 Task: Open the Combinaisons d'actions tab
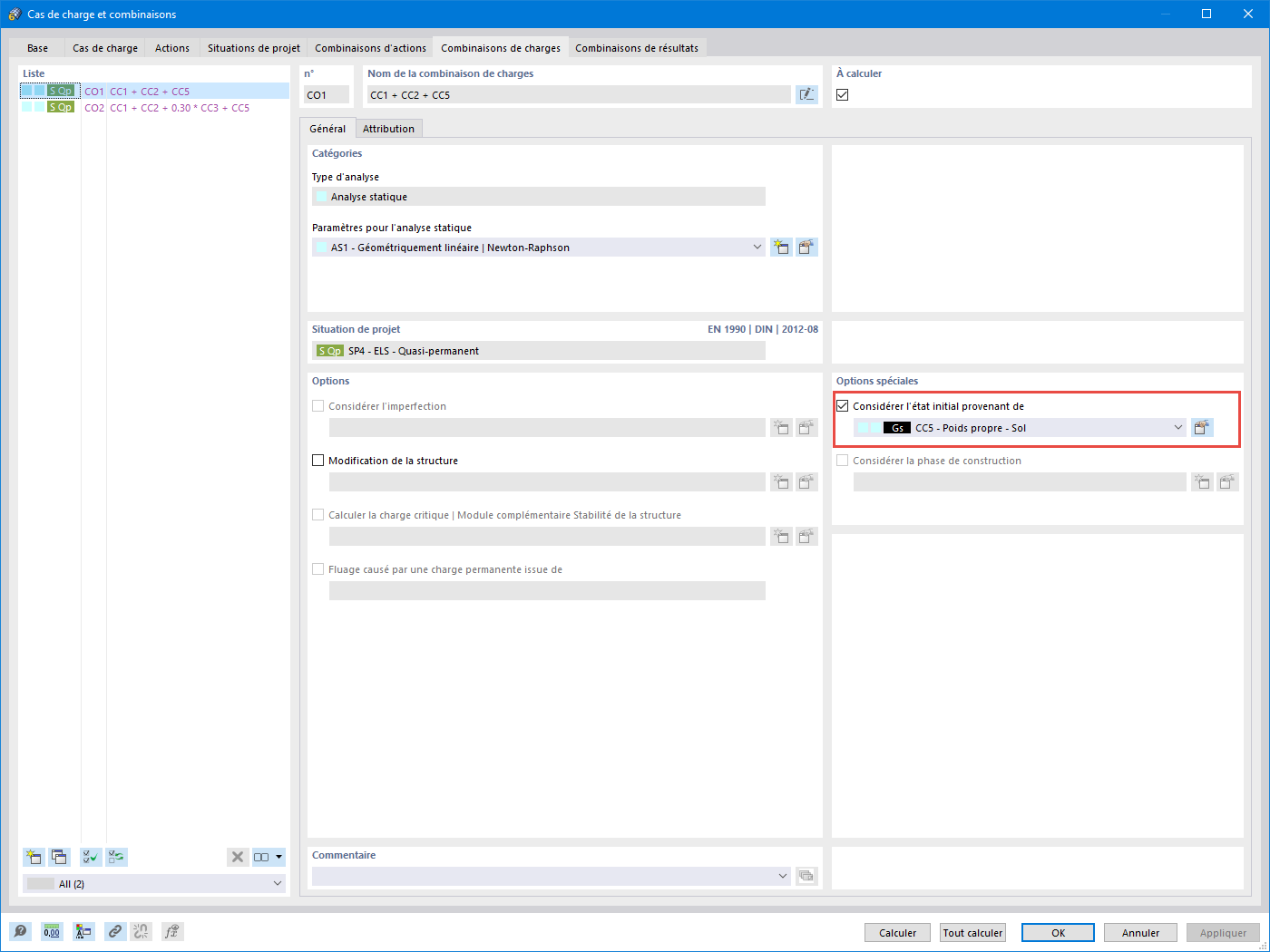click(x=370, y=48)
